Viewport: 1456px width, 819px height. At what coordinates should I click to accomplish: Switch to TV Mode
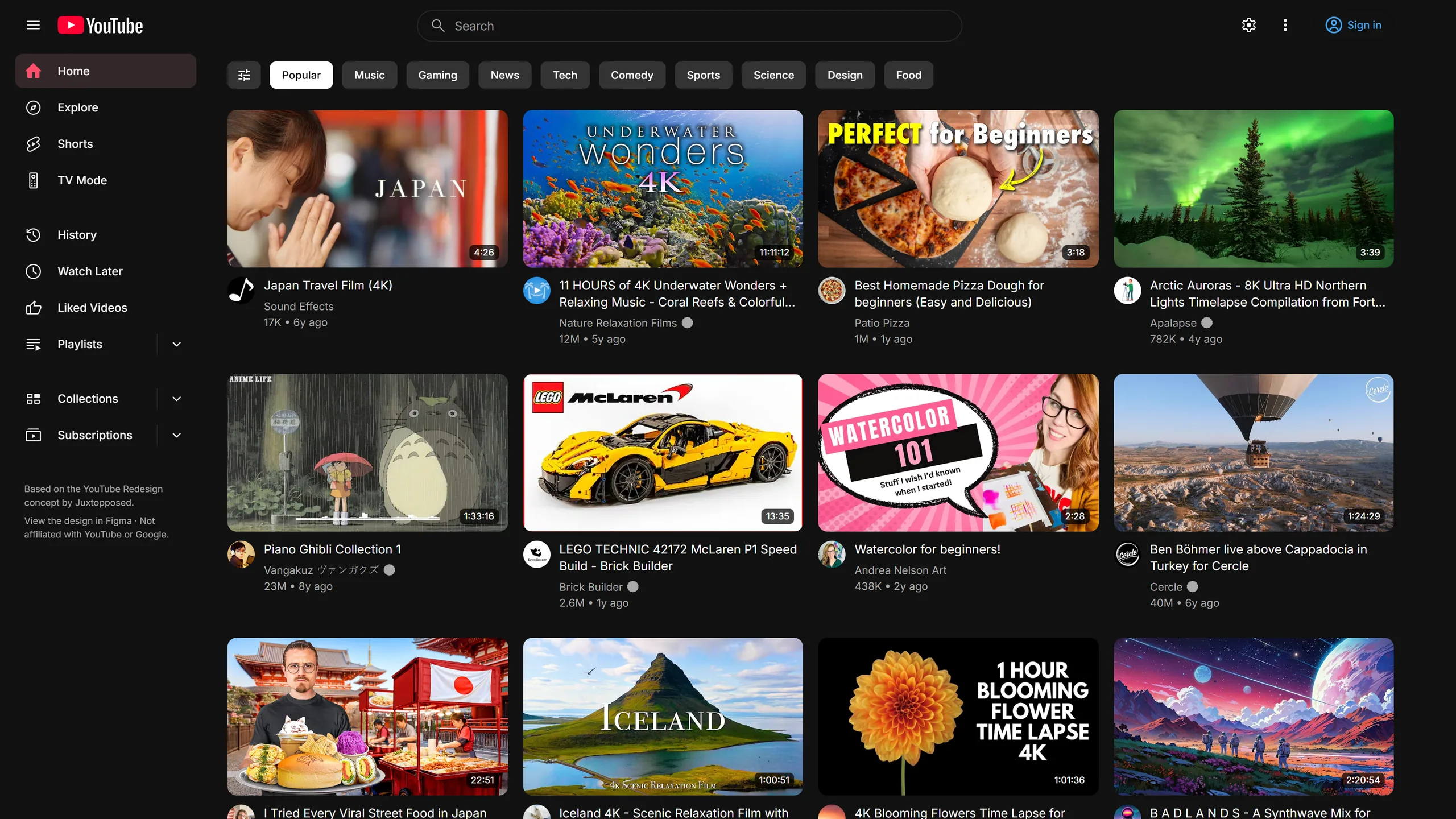tap(106, 180)
